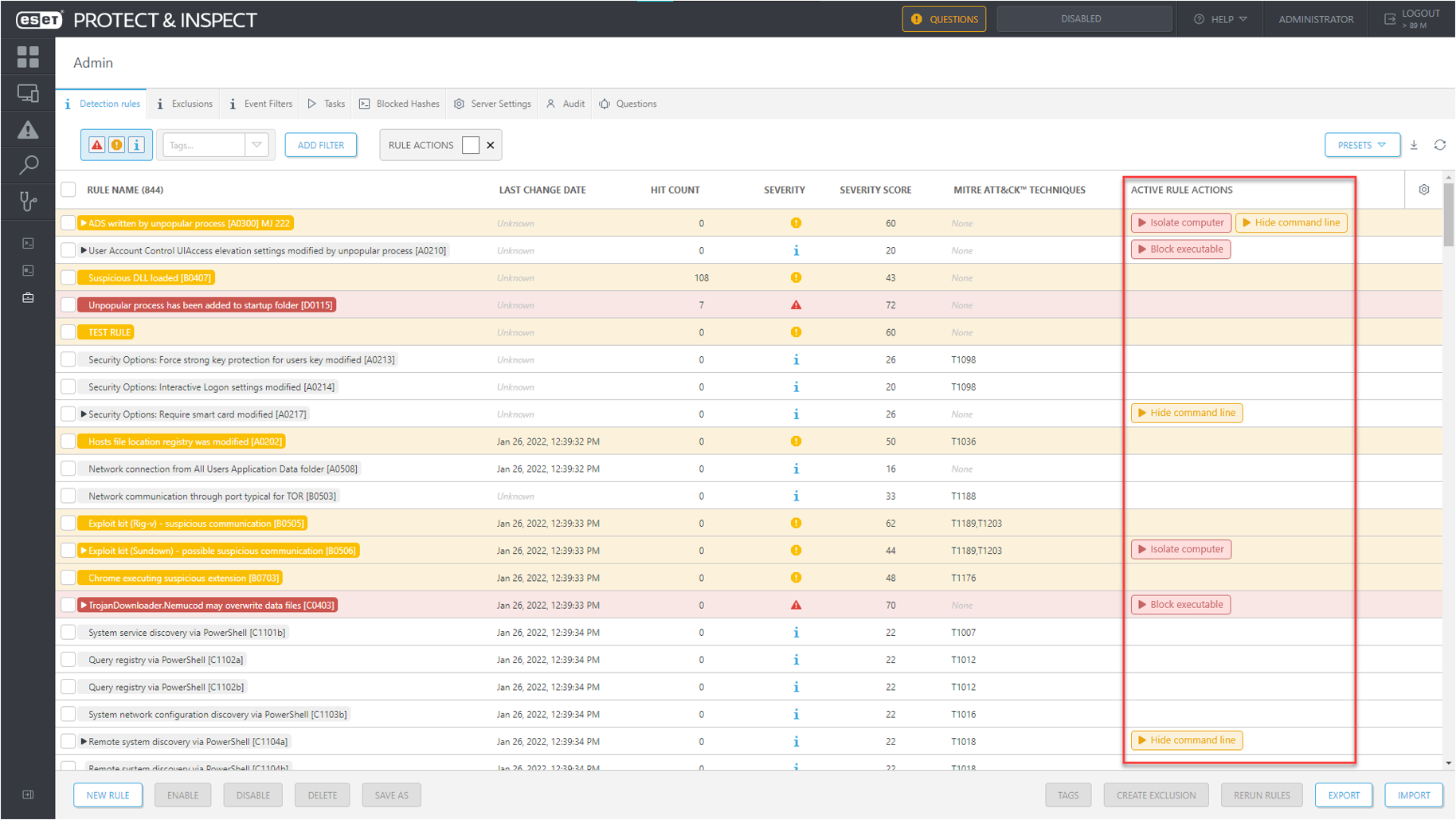Screen dimensions: 1456x820
Task: Open the briefcase icon in sidebar
Action: click(x=28, y=298)
